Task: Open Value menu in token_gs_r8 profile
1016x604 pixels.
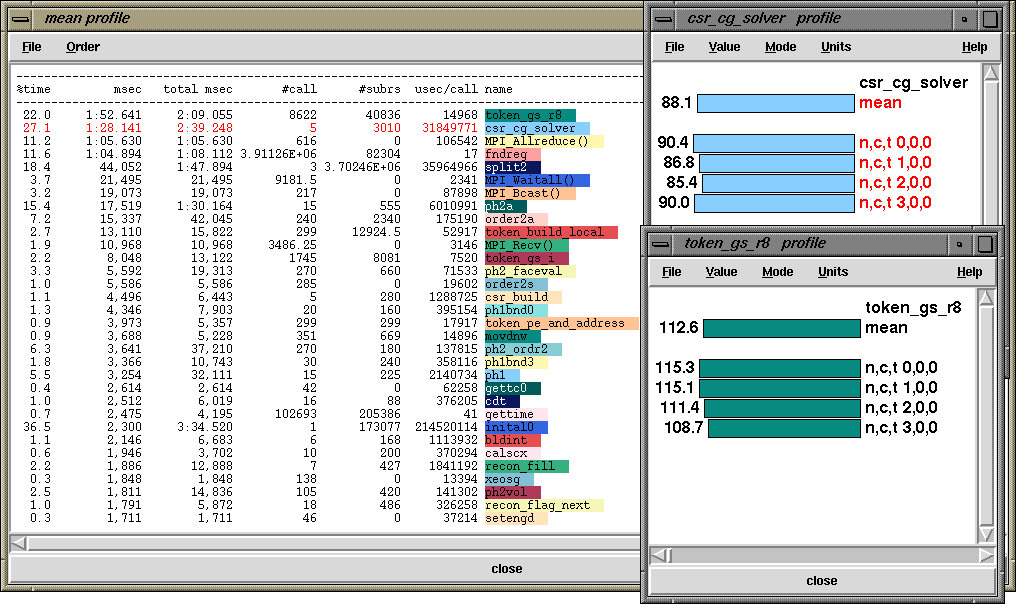Action: click(721, 272)
